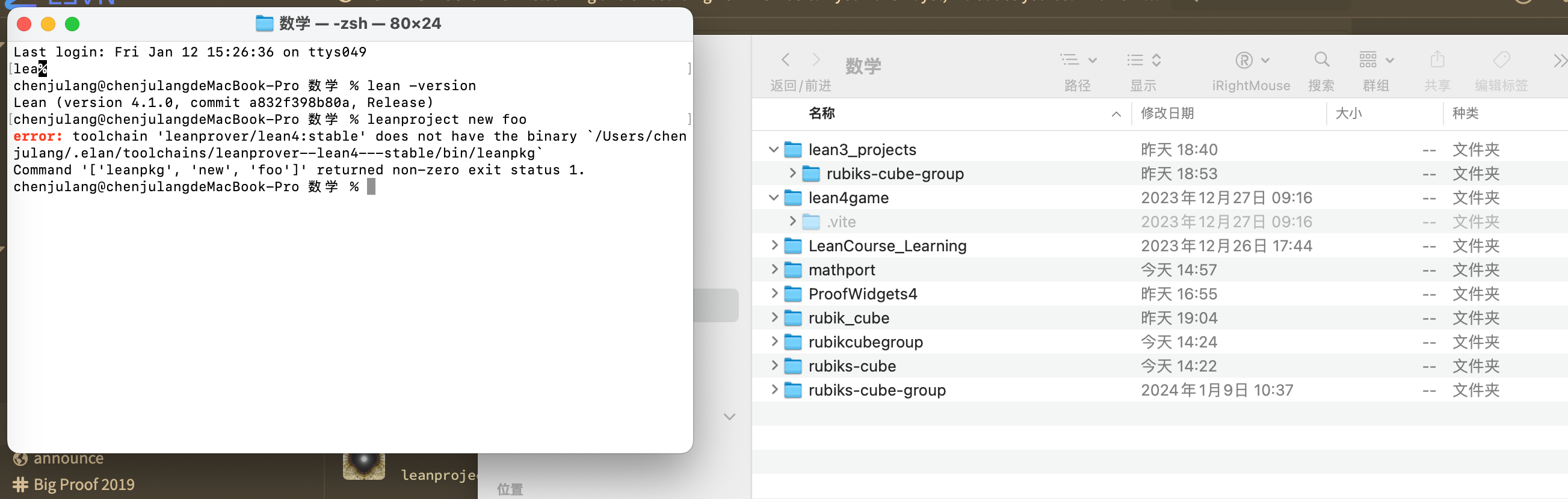Click the Lean version 4.1.0 output line
This screenshot has height=499, width=1568.
pos(223,102)
